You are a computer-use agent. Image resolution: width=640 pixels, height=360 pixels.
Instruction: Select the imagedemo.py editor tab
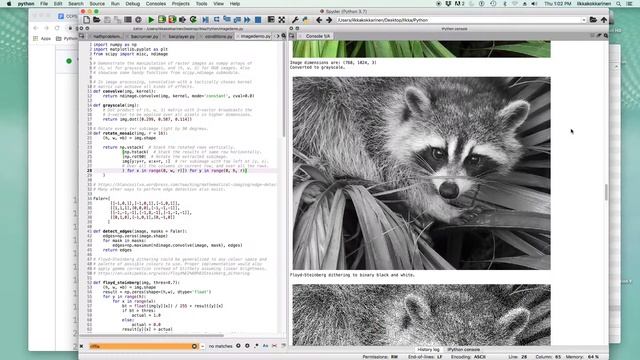pyautogui.click(x=254, y=36)
